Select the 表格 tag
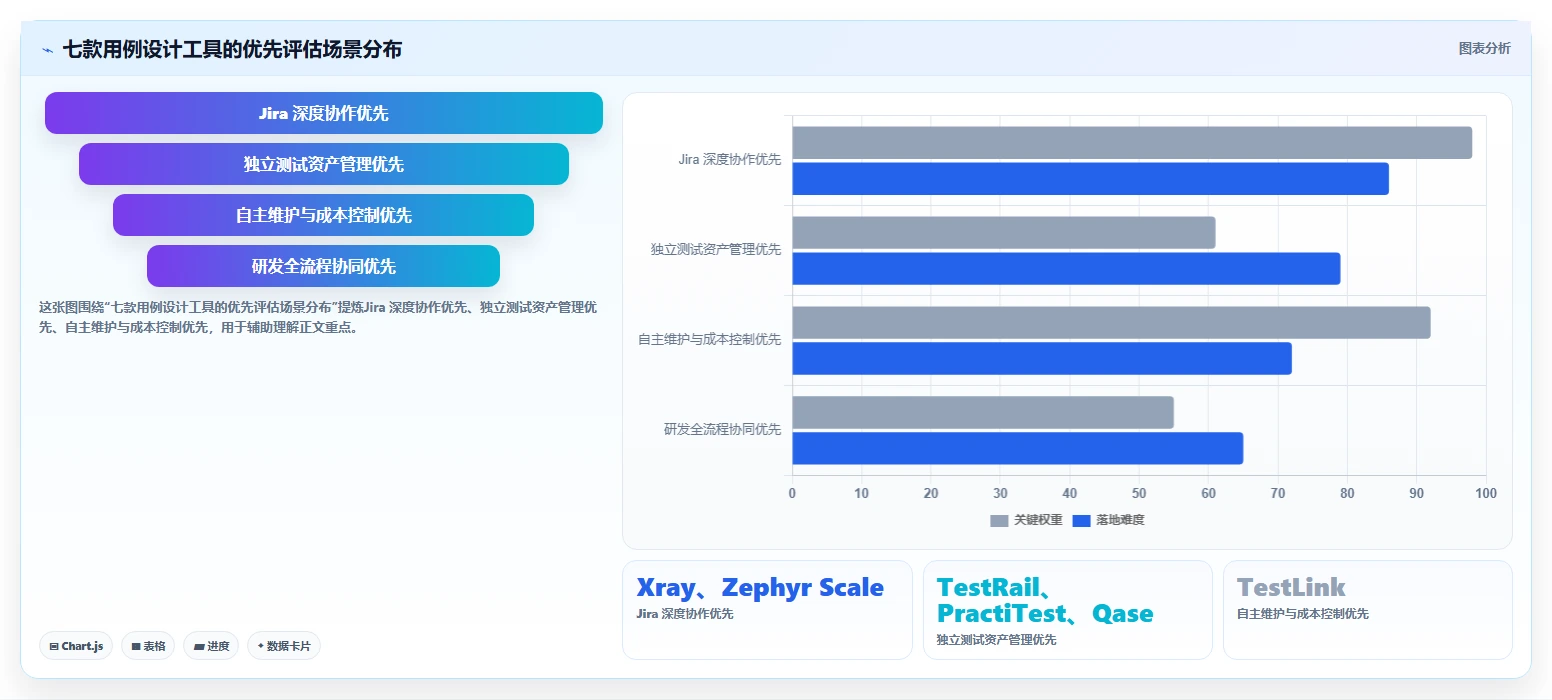1552x700 pixels. tap(148, 646)
